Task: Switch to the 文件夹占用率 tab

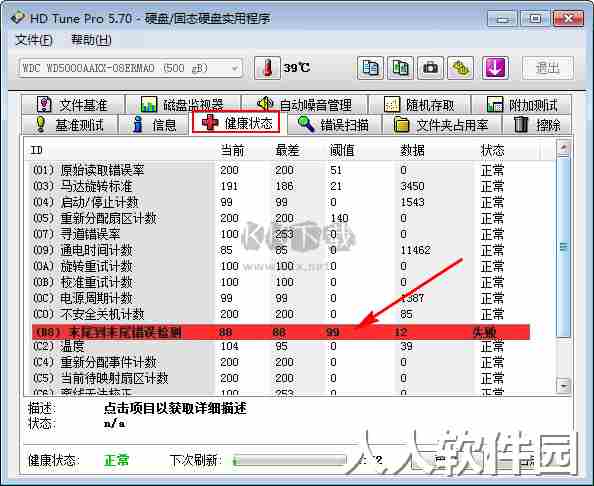Action: [x=442, y=125]
